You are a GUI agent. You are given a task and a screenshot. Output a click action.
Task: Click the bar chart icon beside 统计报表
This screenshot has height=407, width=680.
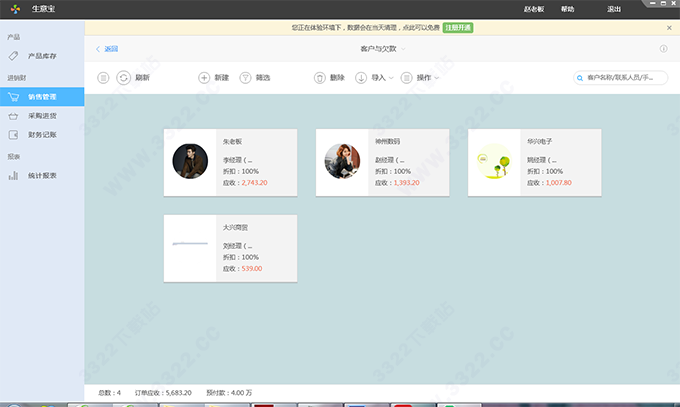13,176
